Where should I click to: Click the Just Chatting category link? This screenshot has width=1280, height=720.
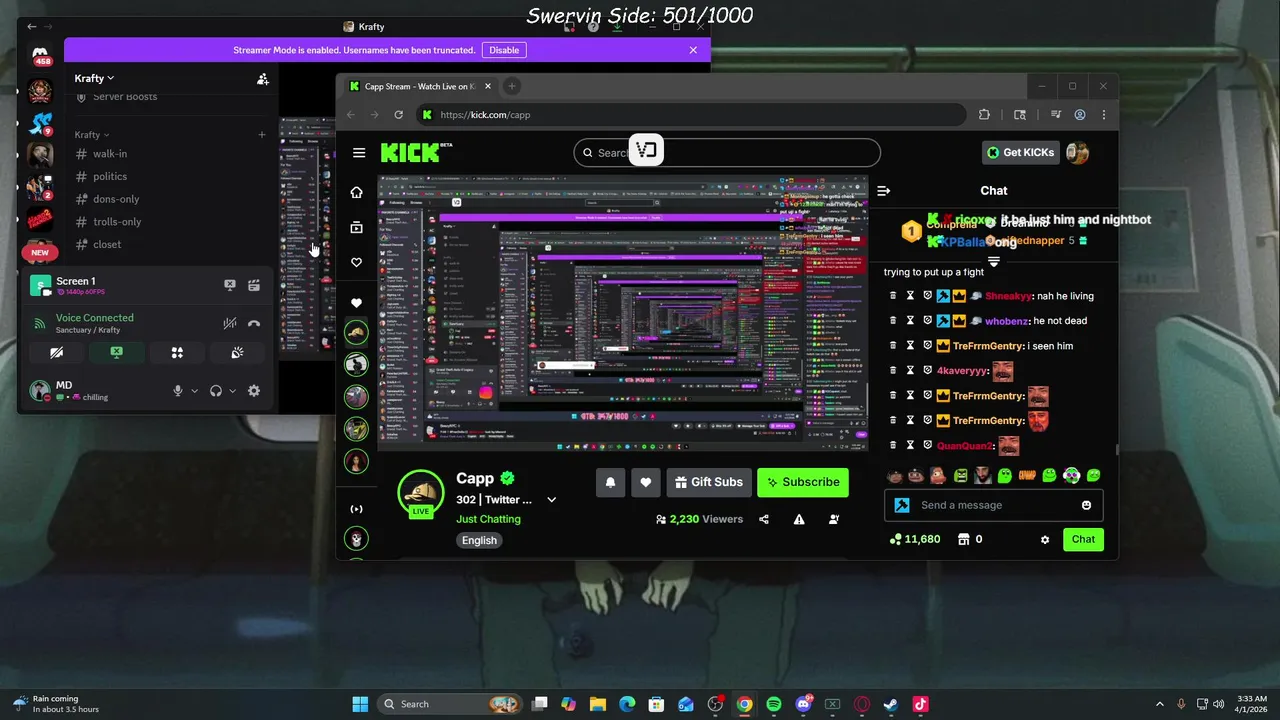pos(488,519)
